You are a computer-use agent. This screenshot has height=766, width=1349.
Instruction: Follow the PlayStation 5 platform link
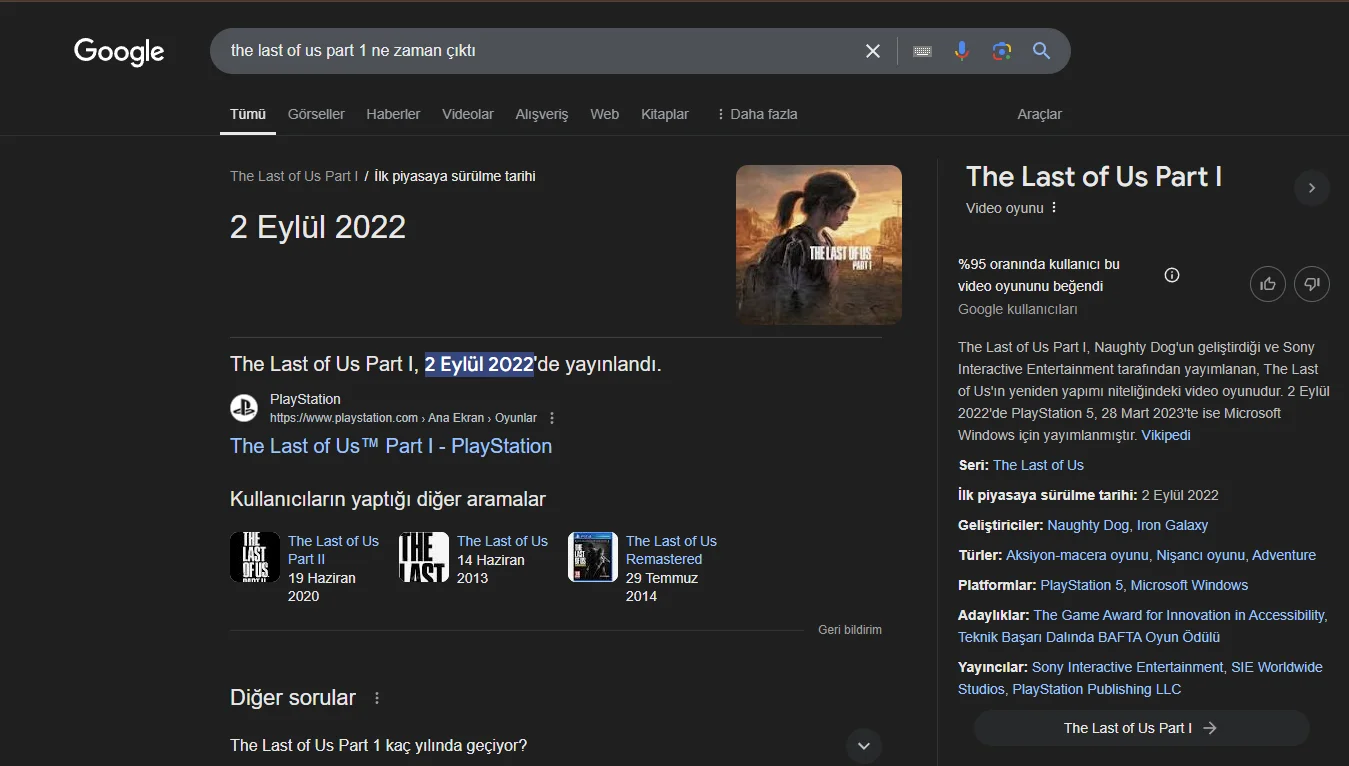(x=1082, y=585)
